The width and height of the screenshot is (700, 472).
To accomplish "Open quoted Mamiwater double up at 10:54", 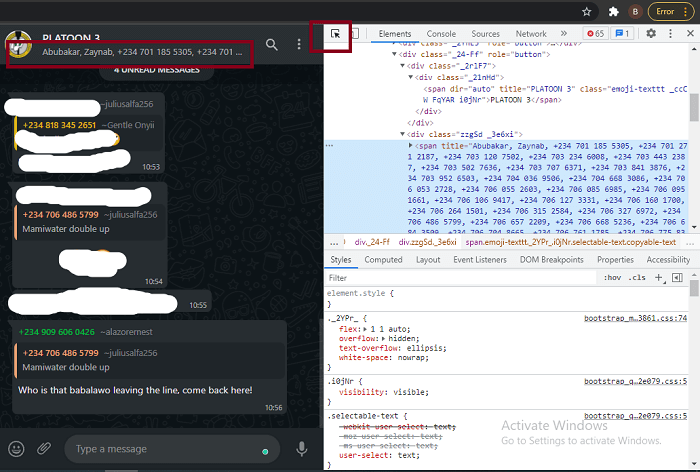I will 90,222.
